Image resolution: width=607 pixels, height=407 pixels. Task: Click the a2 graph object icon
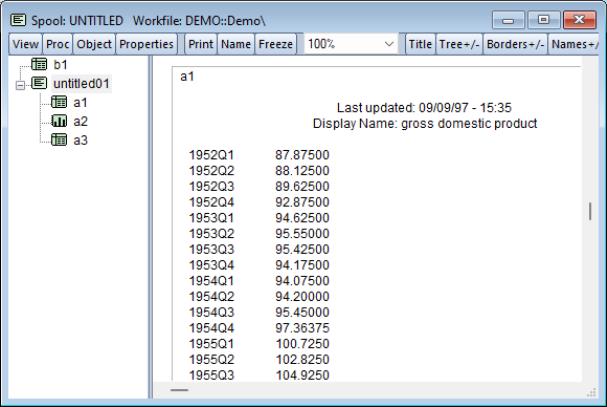[x=58, y=121]
